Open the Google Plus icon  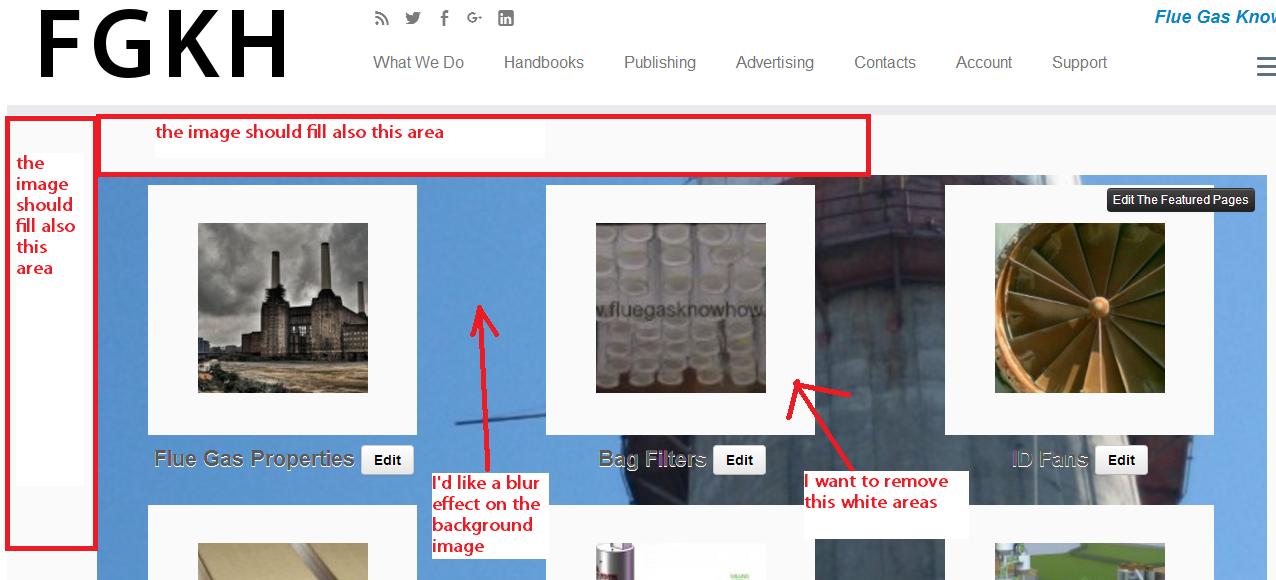tap(474, 18)
